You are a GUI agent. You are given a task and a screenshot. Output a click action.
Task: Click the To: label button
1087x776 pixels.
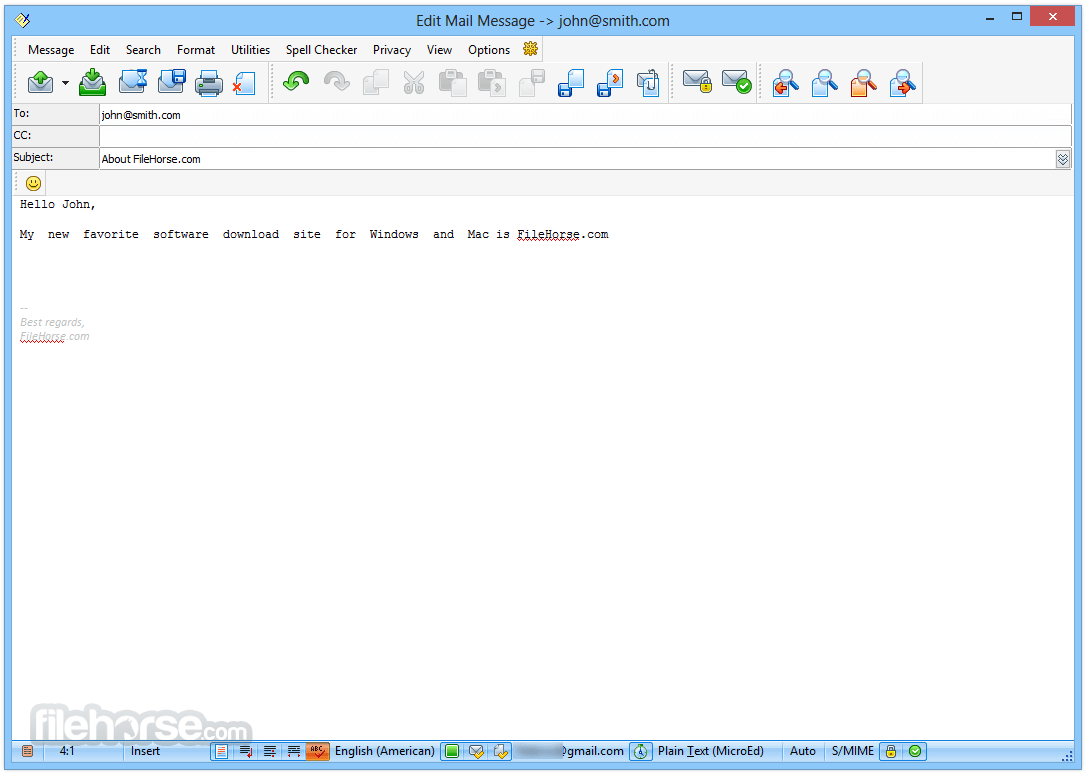(x=55, y=114)
